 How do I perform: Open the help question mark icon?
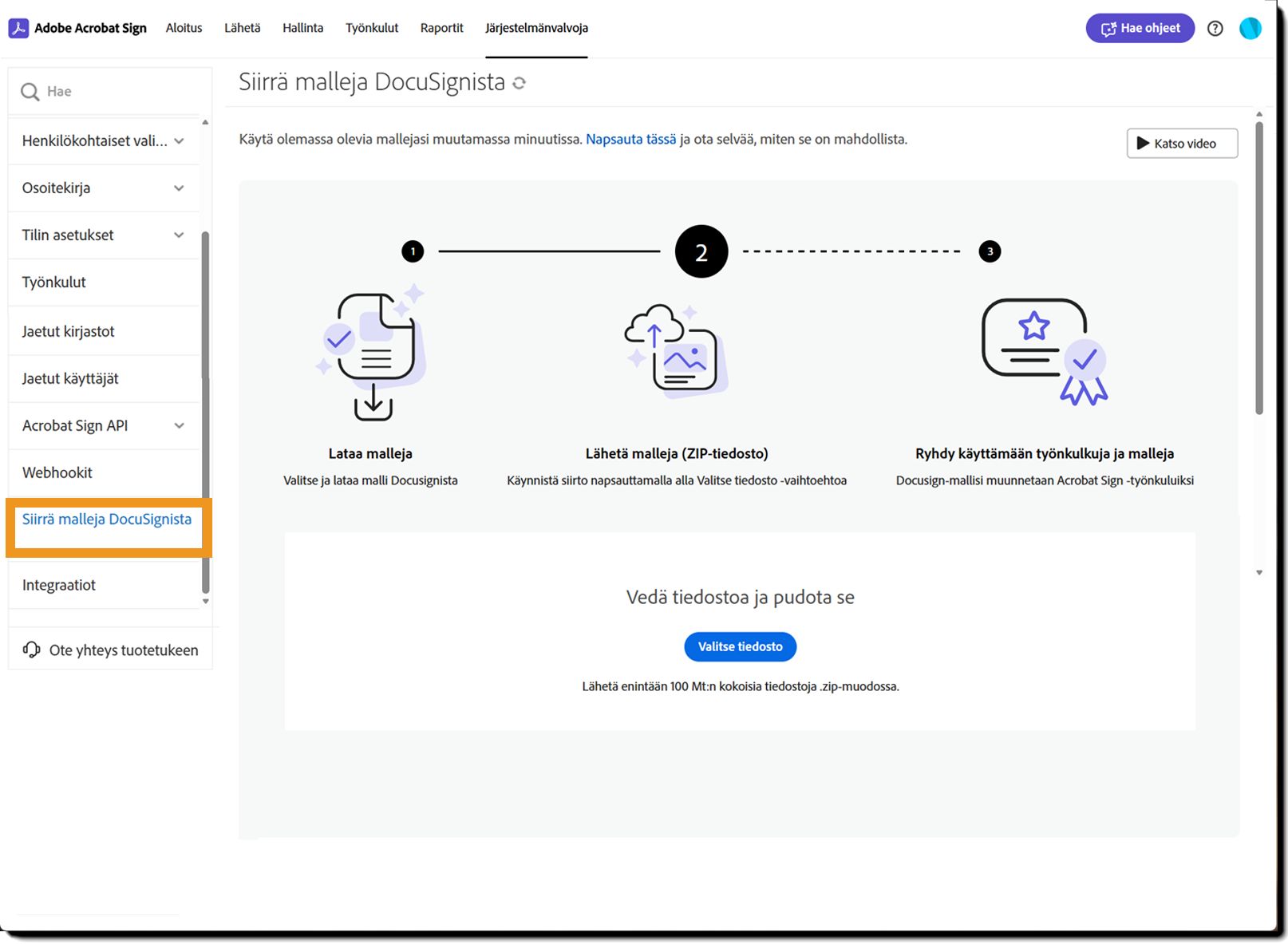pos(1215,29)
